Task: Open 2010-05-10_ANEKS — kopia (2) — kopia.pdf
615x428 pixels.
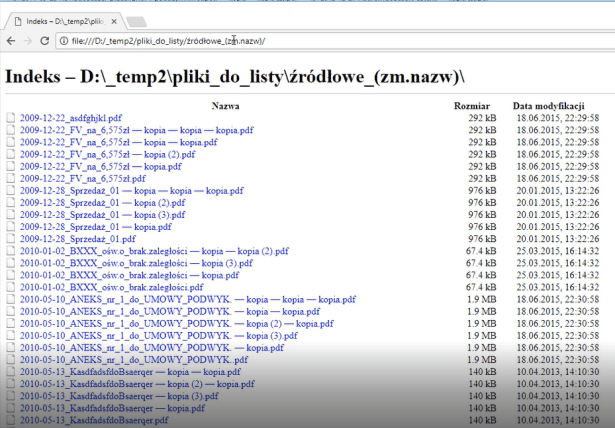Action: pos(177,324)
